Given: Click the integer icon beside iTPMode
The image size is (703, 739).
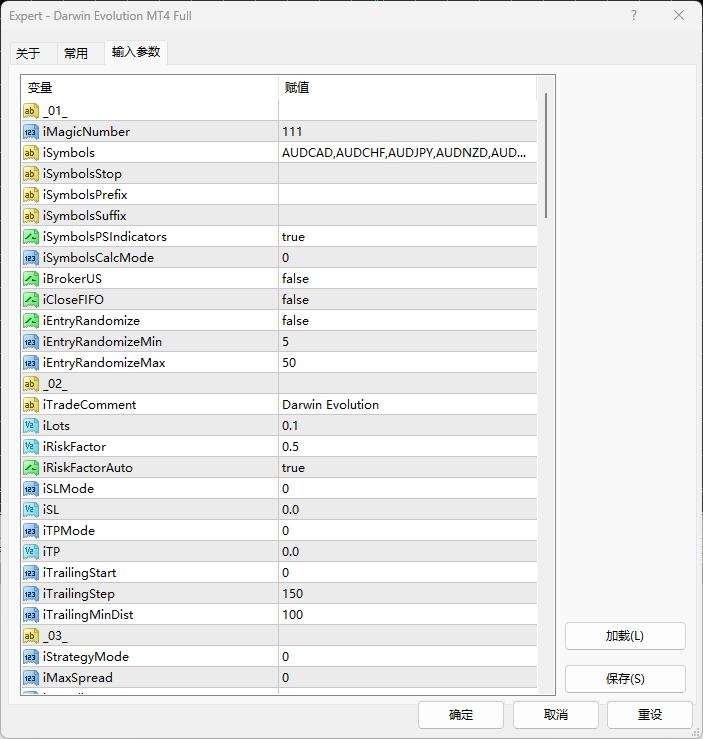Looking at the screenshot, I should coord(31,531).
